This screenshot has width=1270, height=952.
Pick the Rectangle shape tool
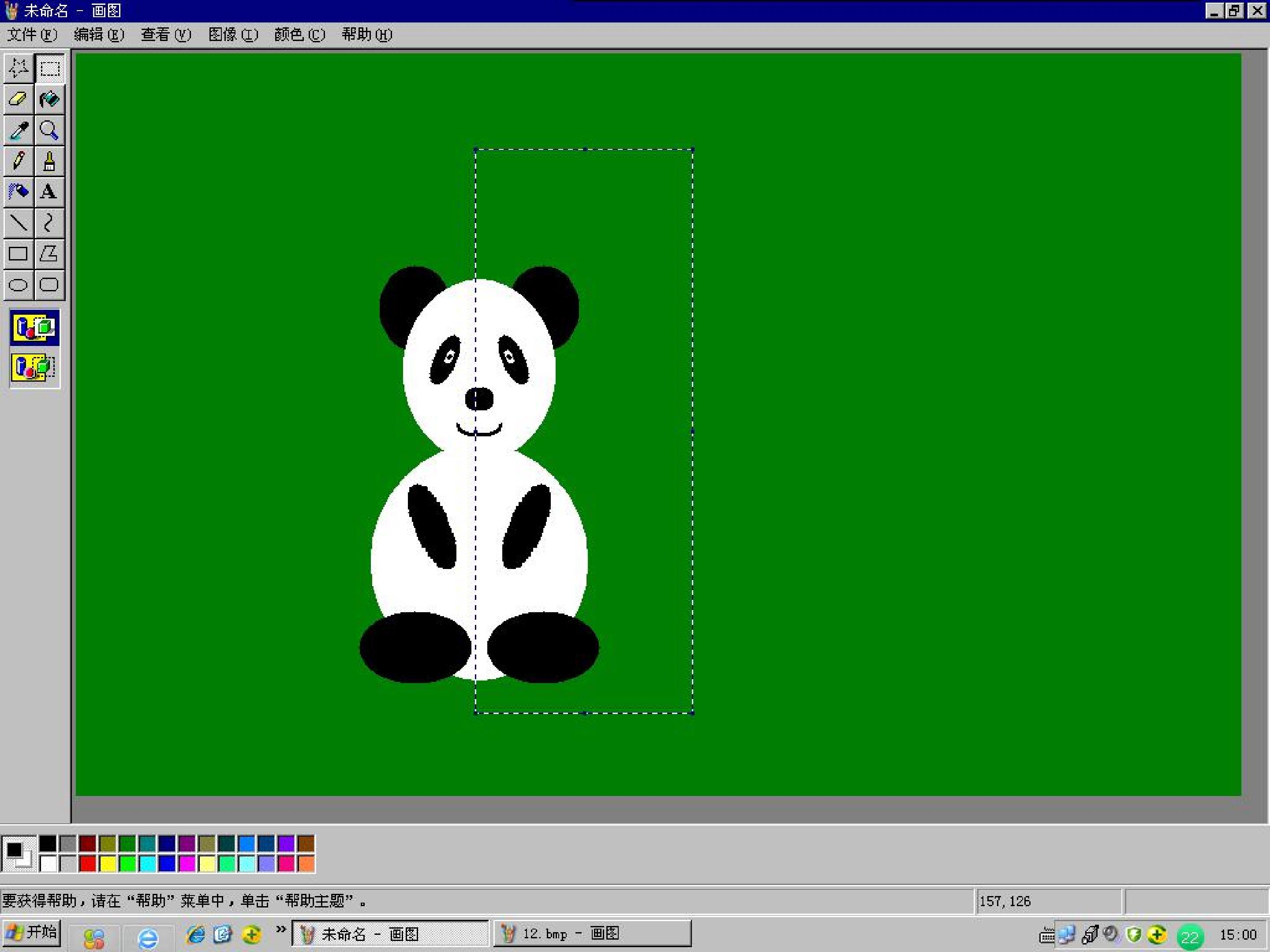point(19,253)
